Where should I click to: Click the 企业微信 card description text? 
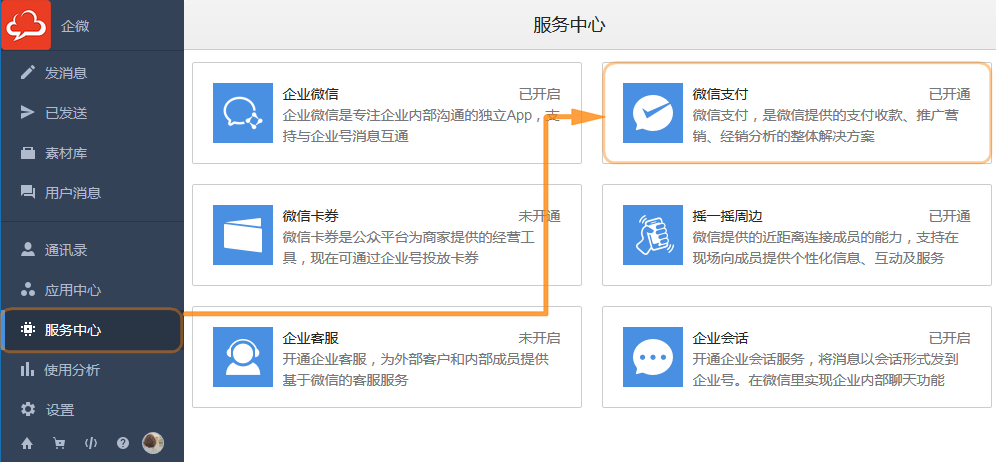(421, 126)
